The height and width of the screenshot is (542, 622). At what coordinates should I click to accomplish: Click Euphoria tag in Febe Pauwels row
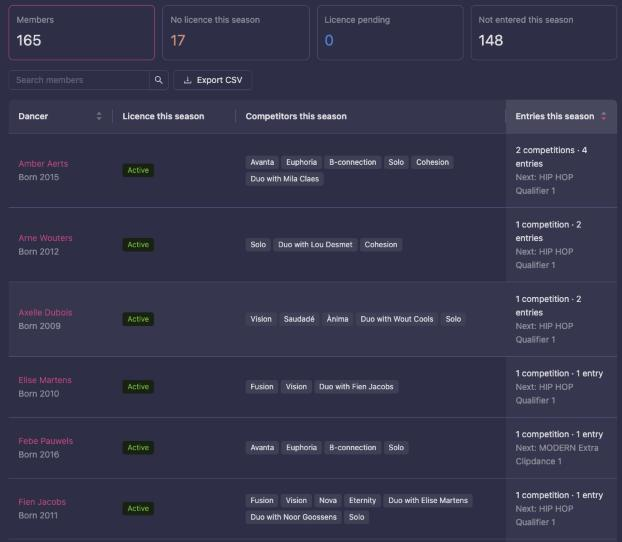tap(301, 448)
